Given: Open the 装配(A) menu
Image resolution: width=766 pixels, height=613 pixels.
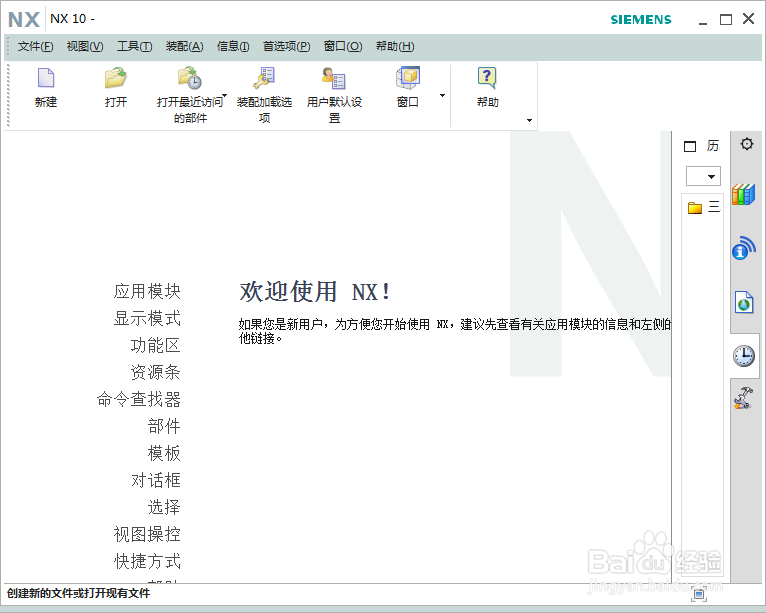Looking at the screenshot, I should [x=184, y=46].
